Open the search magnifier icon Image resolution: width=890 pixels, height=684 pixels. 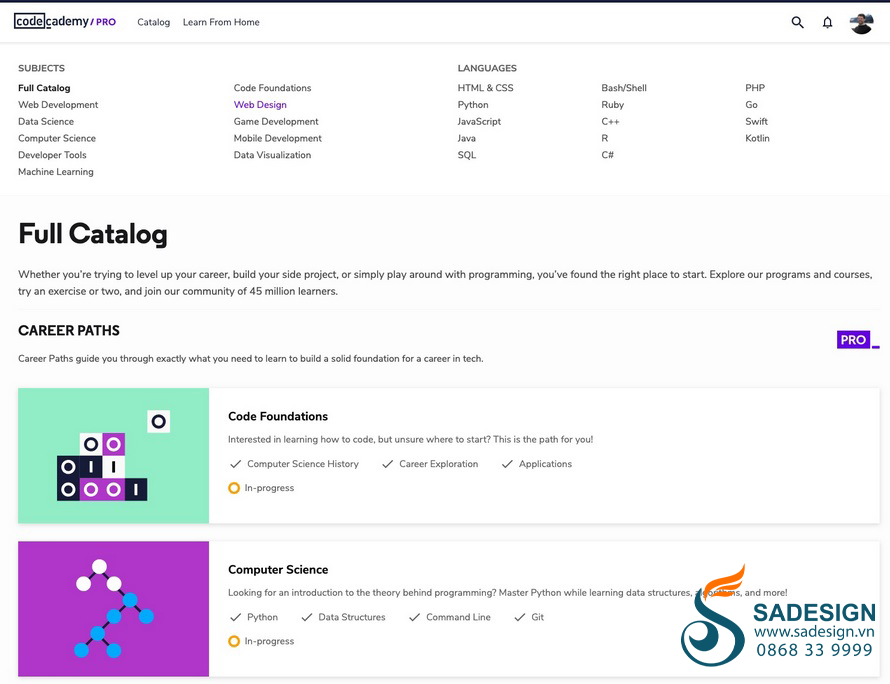click(797, 22)
